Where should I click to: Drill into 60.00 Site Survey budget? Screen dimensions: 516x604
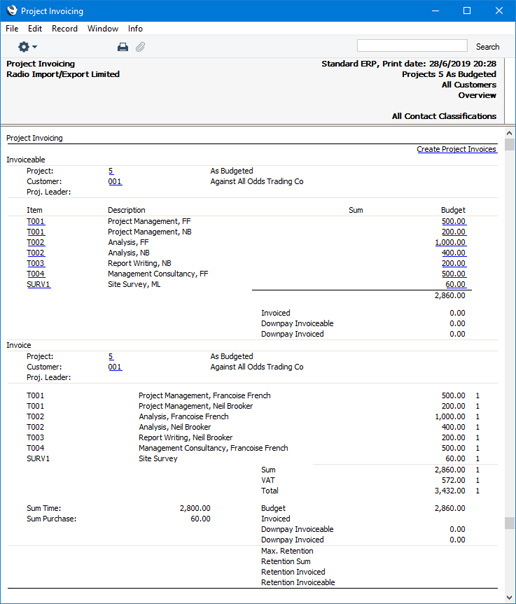click(456, 284)
